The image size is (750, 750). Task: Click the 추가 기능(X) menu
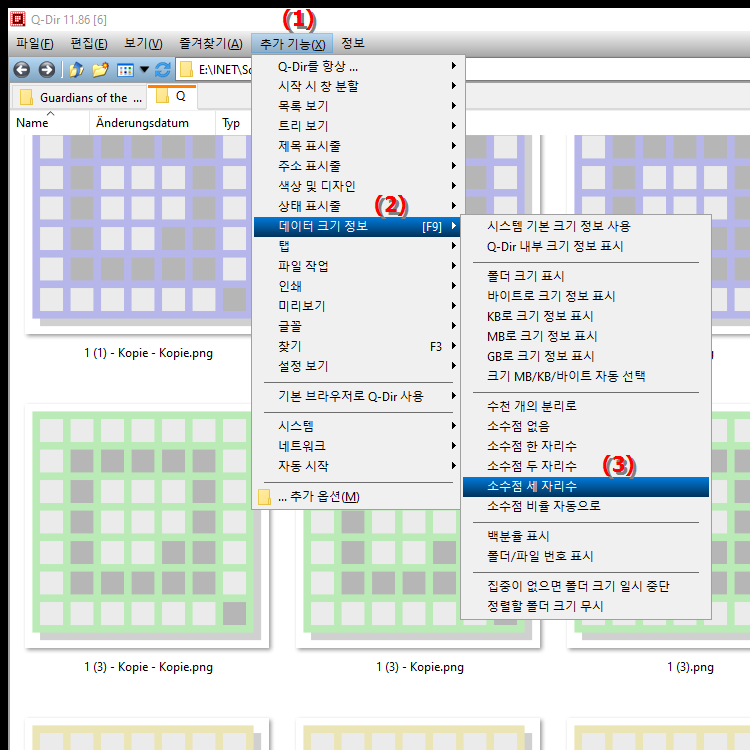(x=293, y=44)
